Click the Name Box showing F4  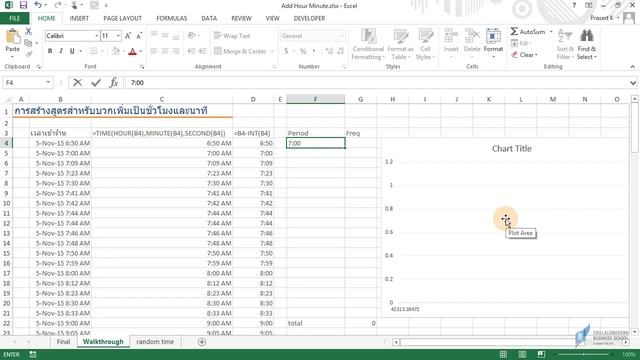click(24, 82)
